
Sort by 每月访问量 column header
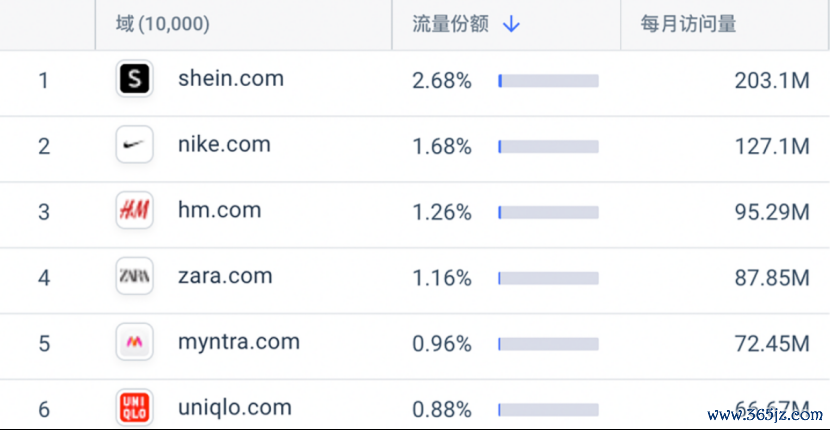(688, 24)
